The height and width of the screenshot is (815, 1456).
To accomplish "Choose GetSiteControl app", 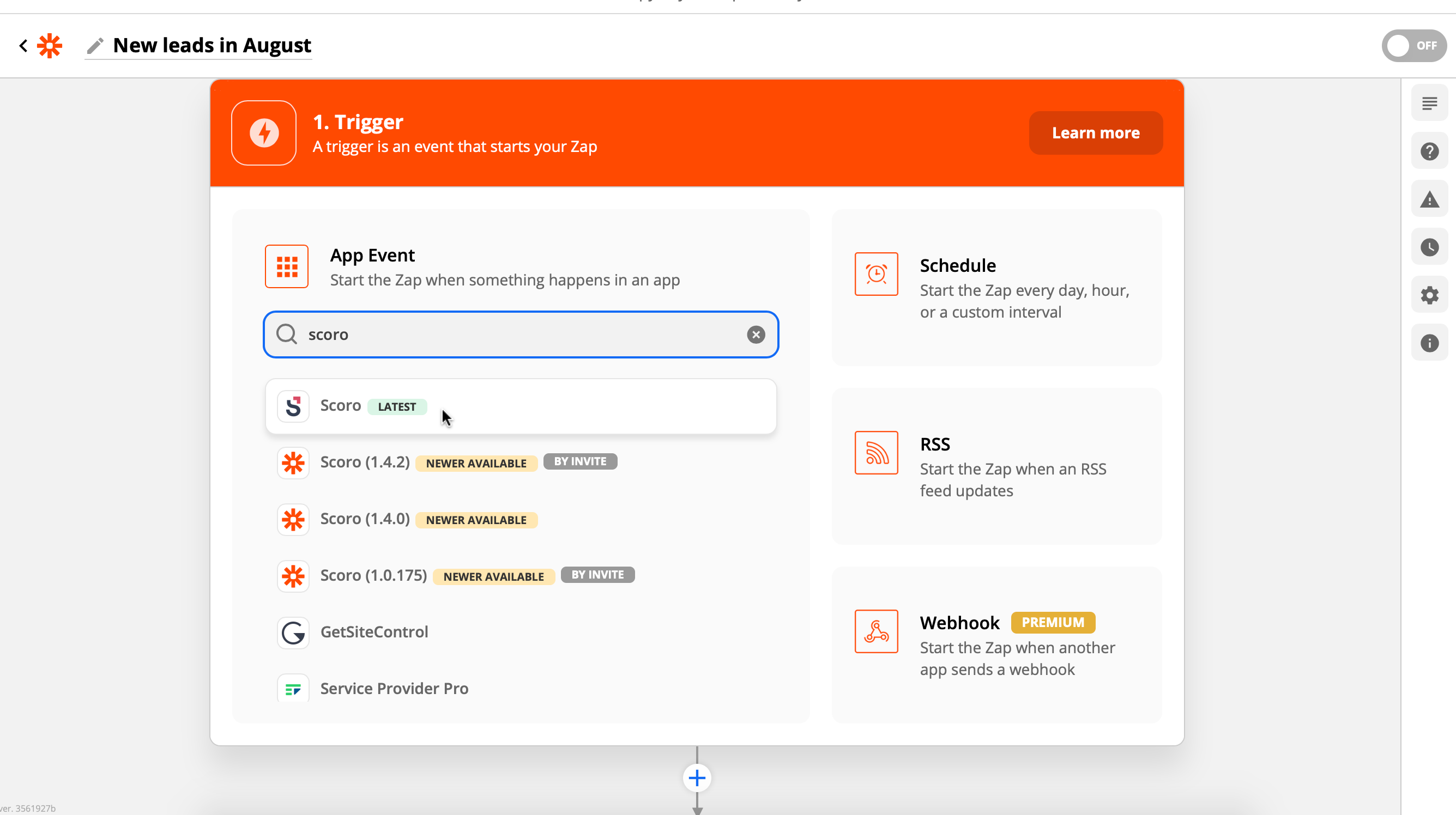I will click(x=521, y=632).
